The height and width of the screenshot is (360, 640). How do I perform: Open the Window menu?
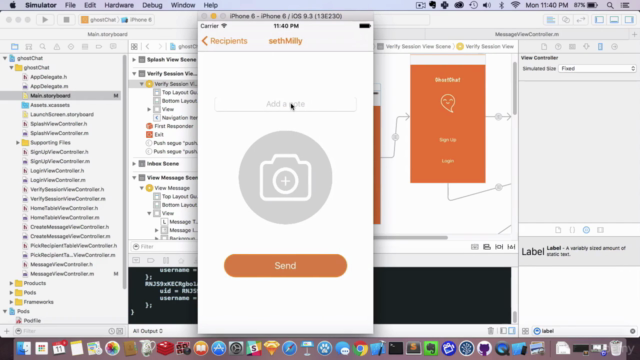click(183, 5)
